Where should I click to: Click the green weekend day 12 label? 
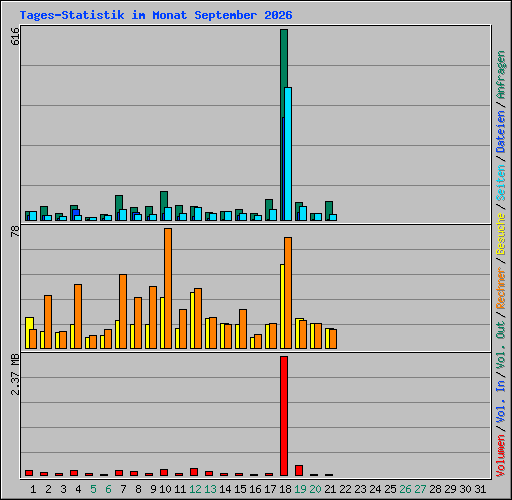coord(195,489)
